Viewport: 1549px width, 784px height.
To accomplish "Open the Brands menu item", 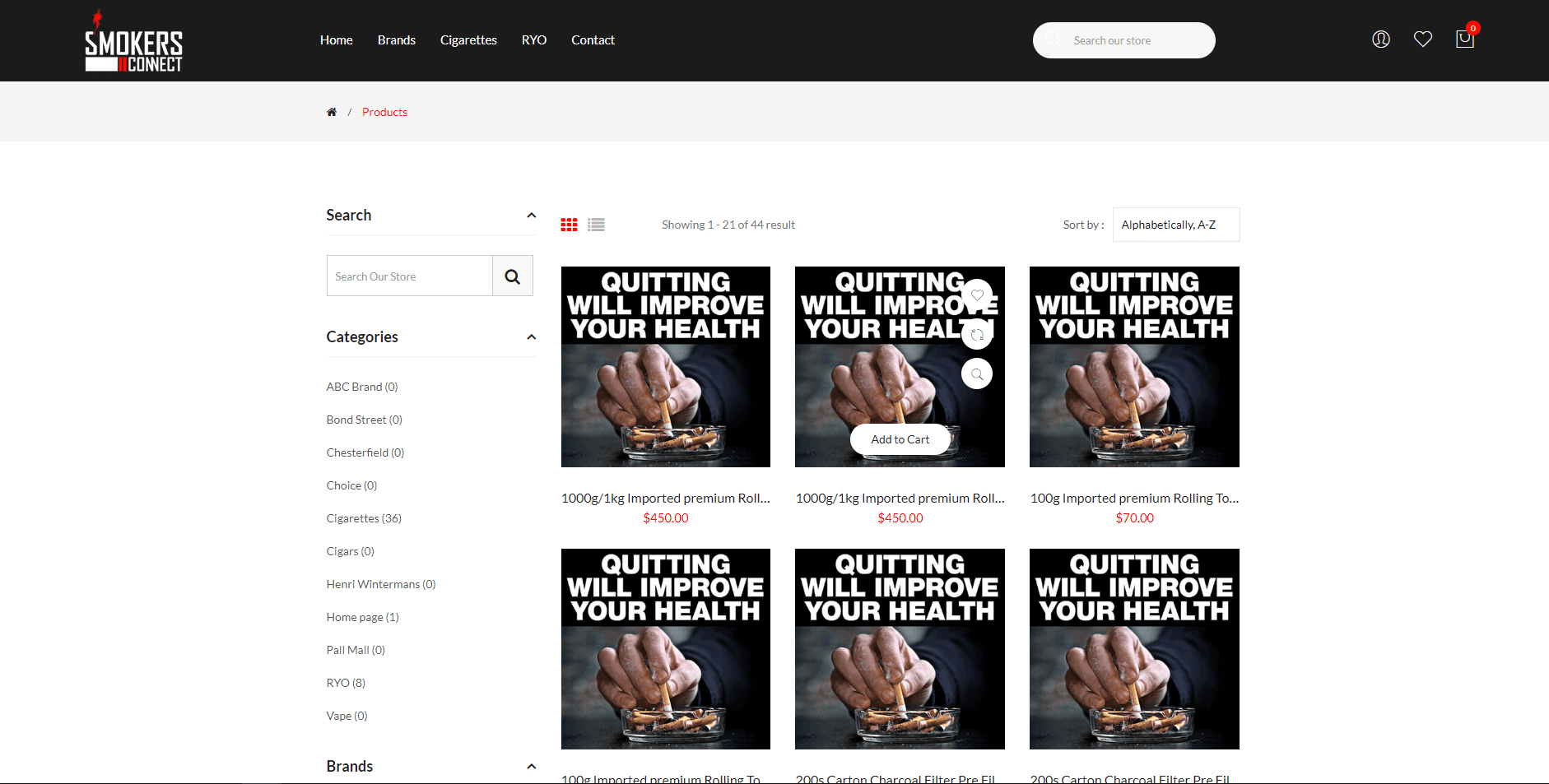I will coord(396,40).
